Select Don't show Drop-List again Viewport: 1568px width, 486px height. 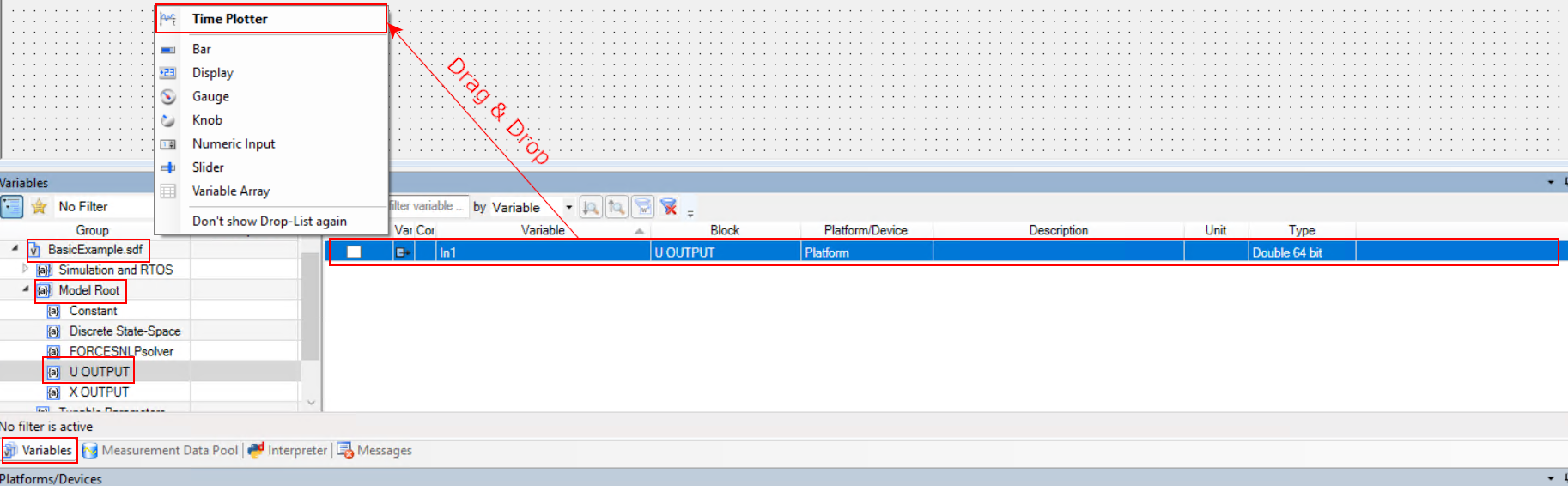(x=269, y=222)
